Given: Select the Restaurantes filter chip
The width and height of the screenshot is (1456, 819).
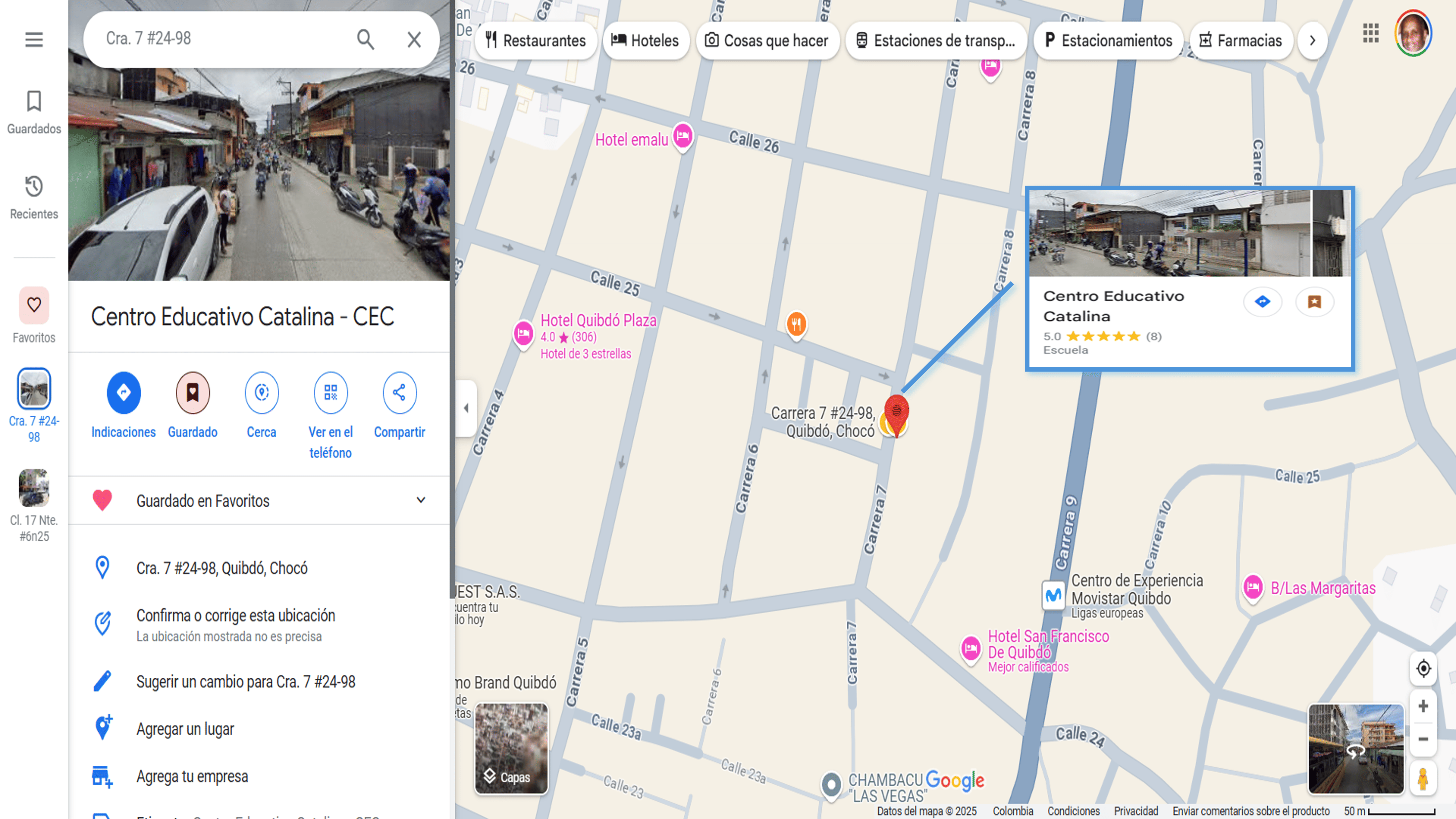Looking at the screenshot, I should (x=536, y=40).
